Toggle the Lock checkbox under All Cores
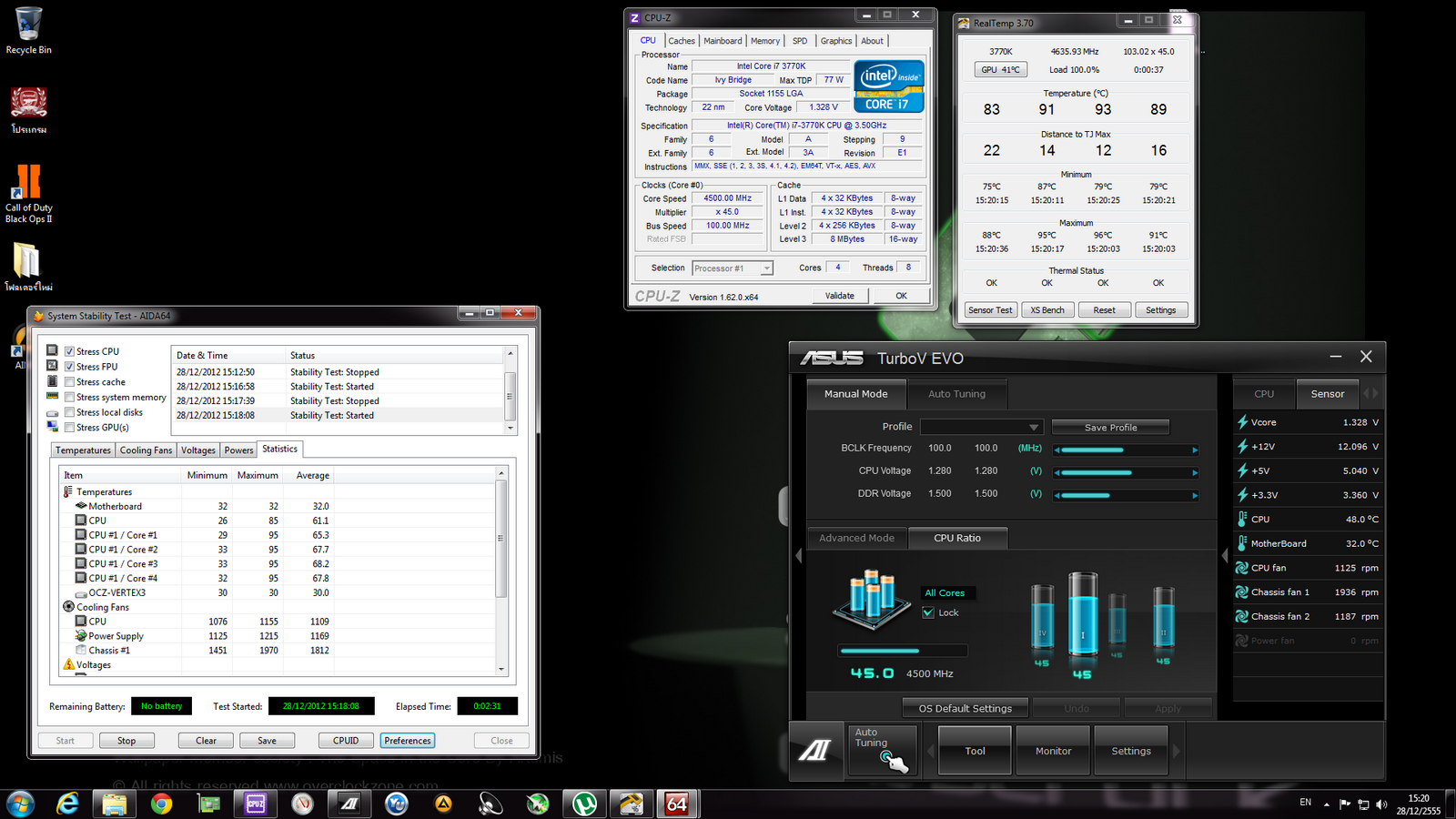 point(928,612)
